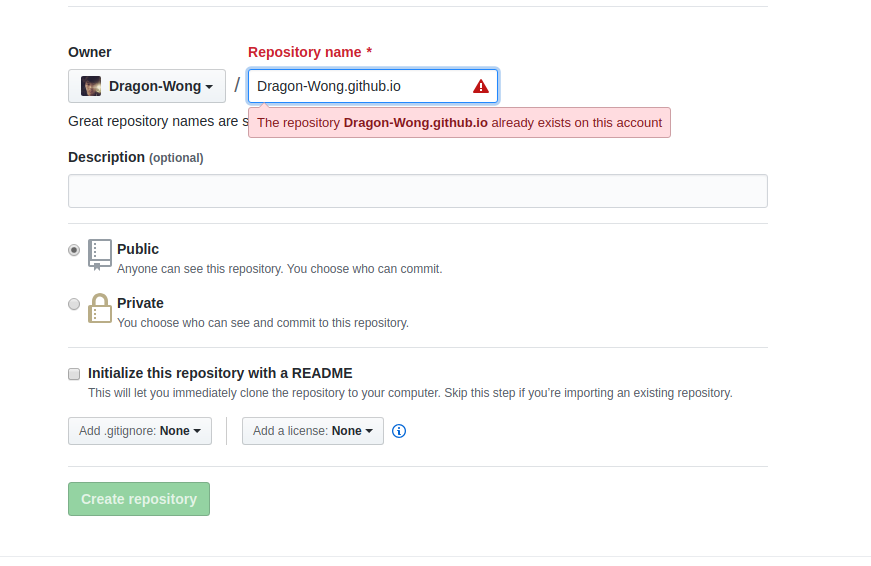
Task: Enable the Initialize with README checkbox
Action: (x=74, y=374)
